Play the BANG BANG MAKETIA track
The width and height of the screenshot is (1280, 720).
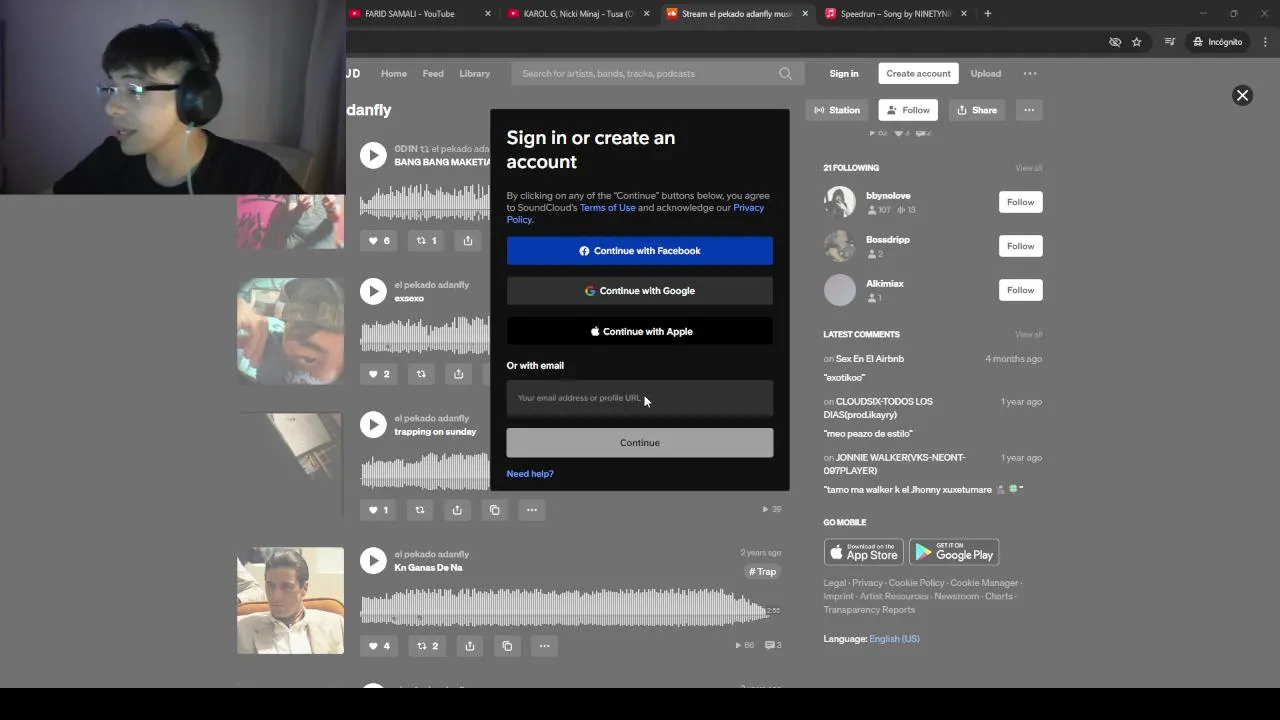click(373, 155)
